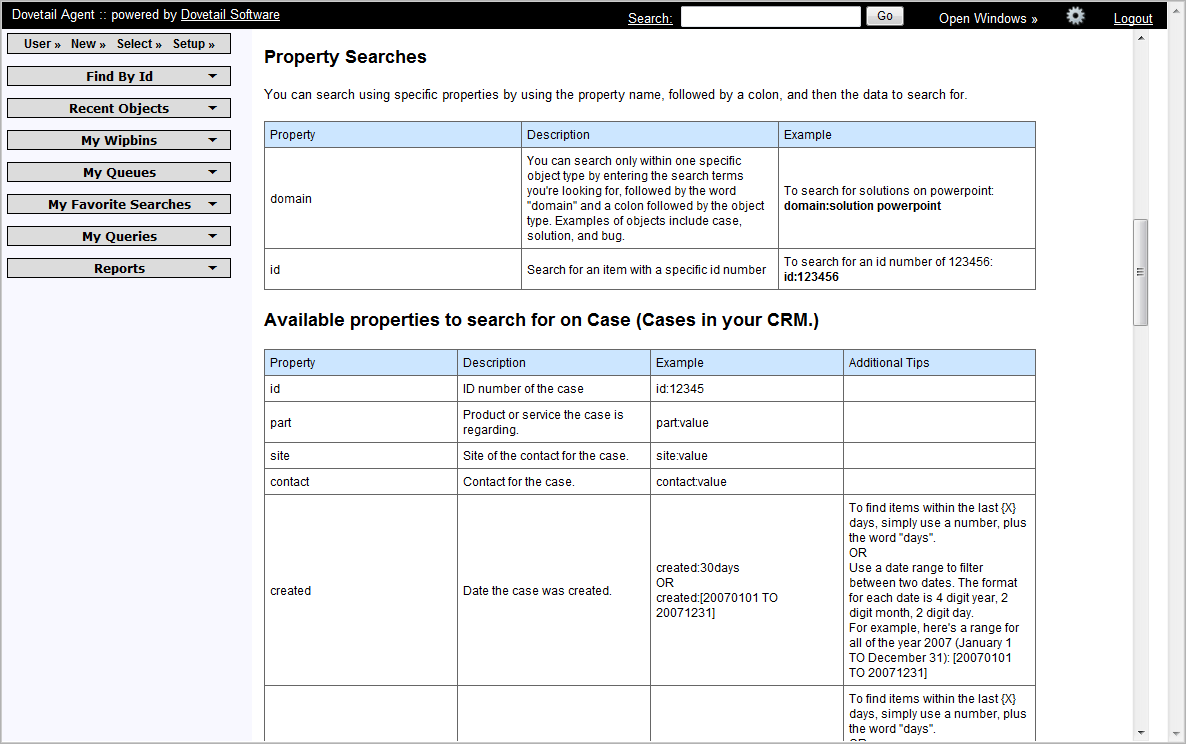Expand the My Queries panel

coord(119,237)
